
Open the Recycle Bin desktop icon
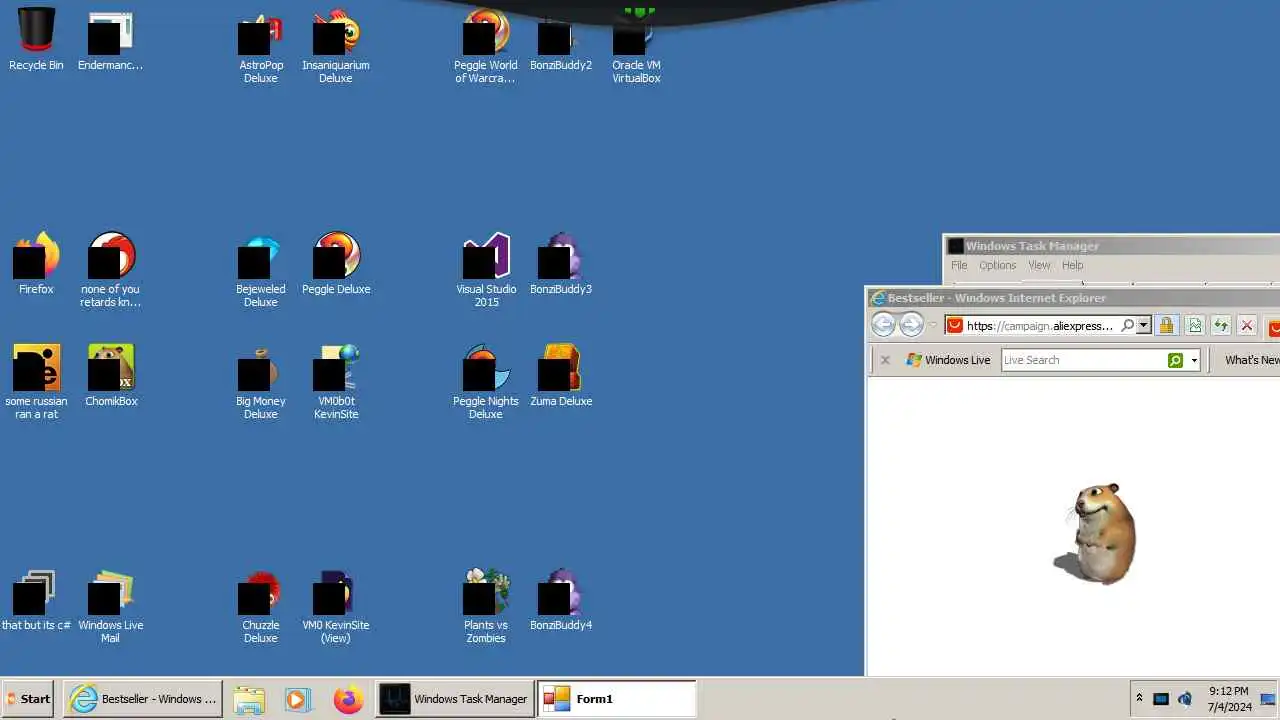pyautogui.click(x=36, y=40)
